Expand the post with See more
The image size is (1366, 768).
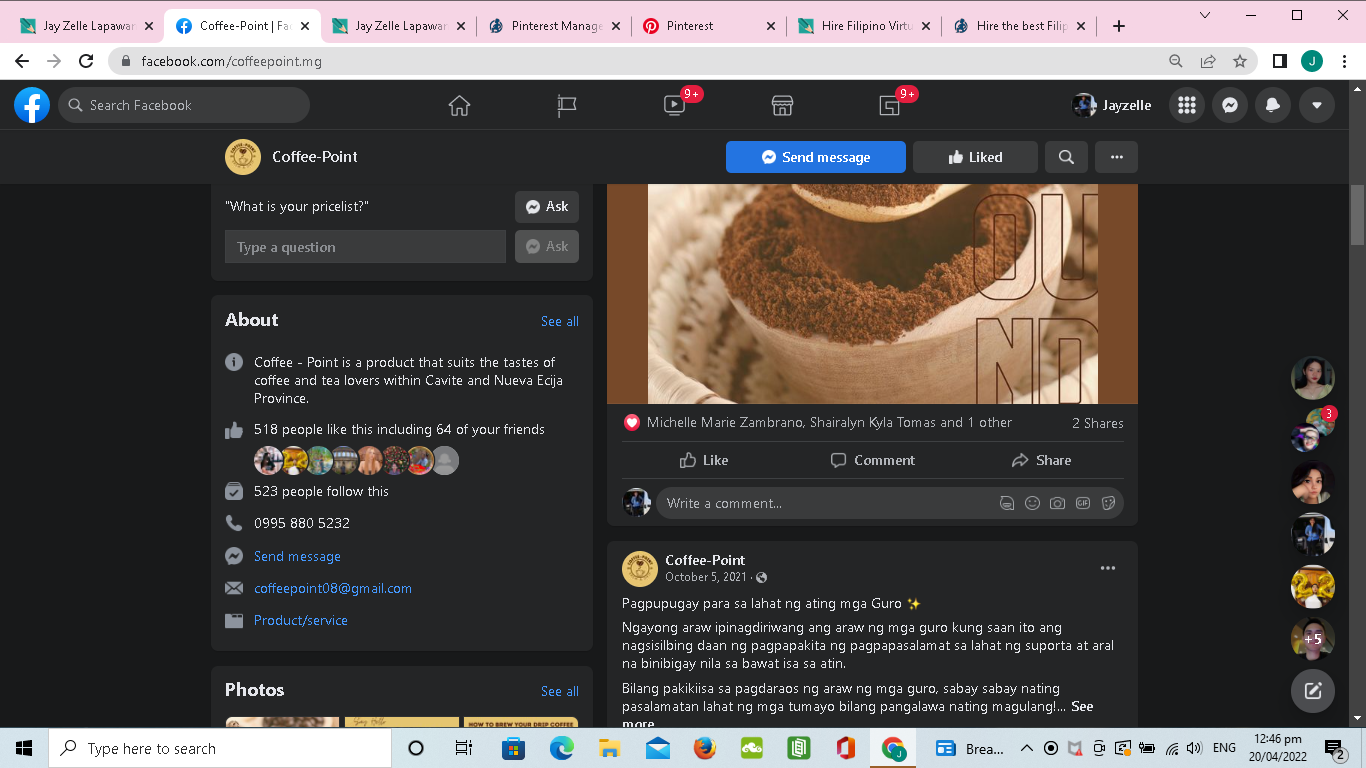[1082, 706]
